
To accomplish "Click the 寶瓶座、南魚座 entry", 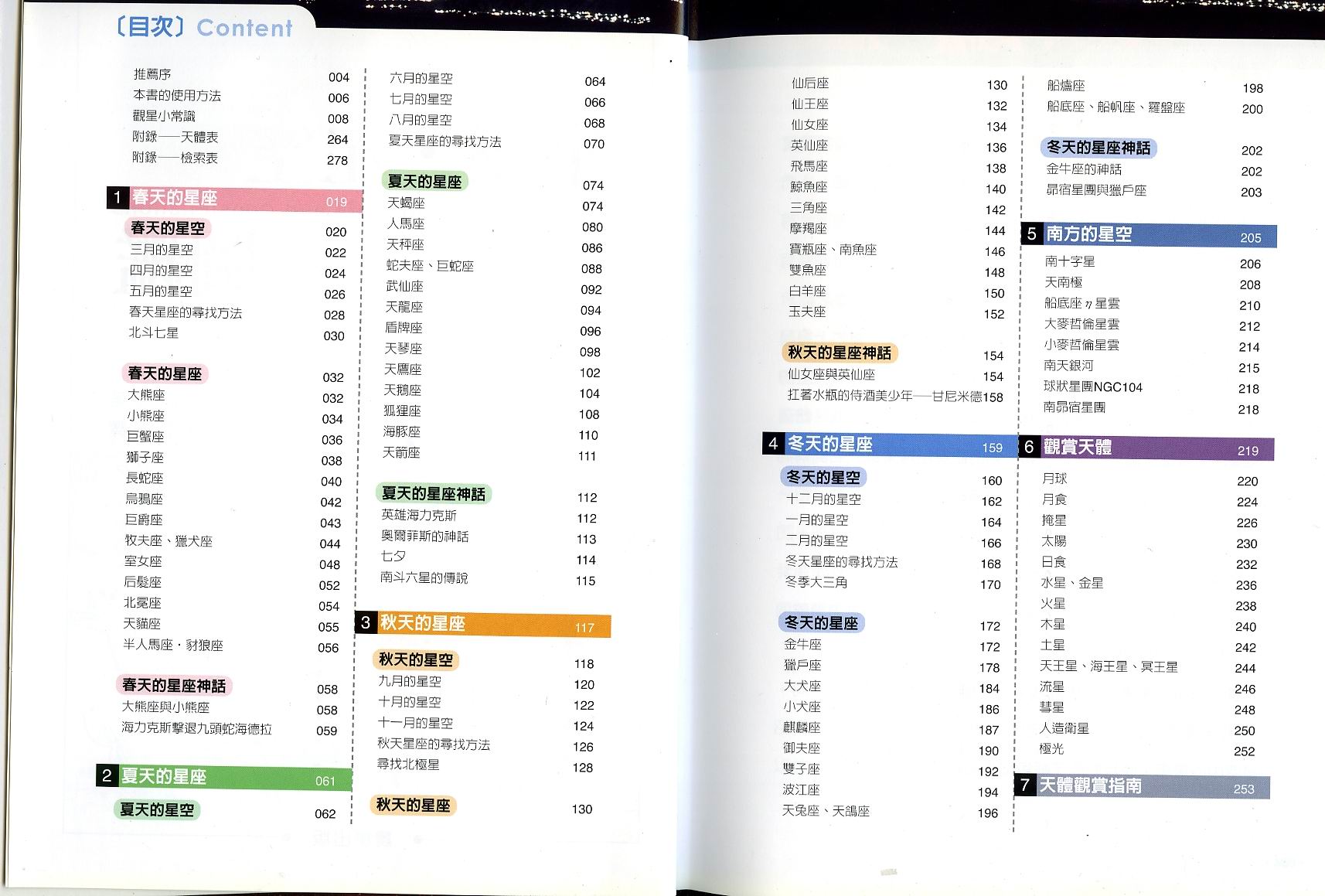I will click(x=833, y=250).
